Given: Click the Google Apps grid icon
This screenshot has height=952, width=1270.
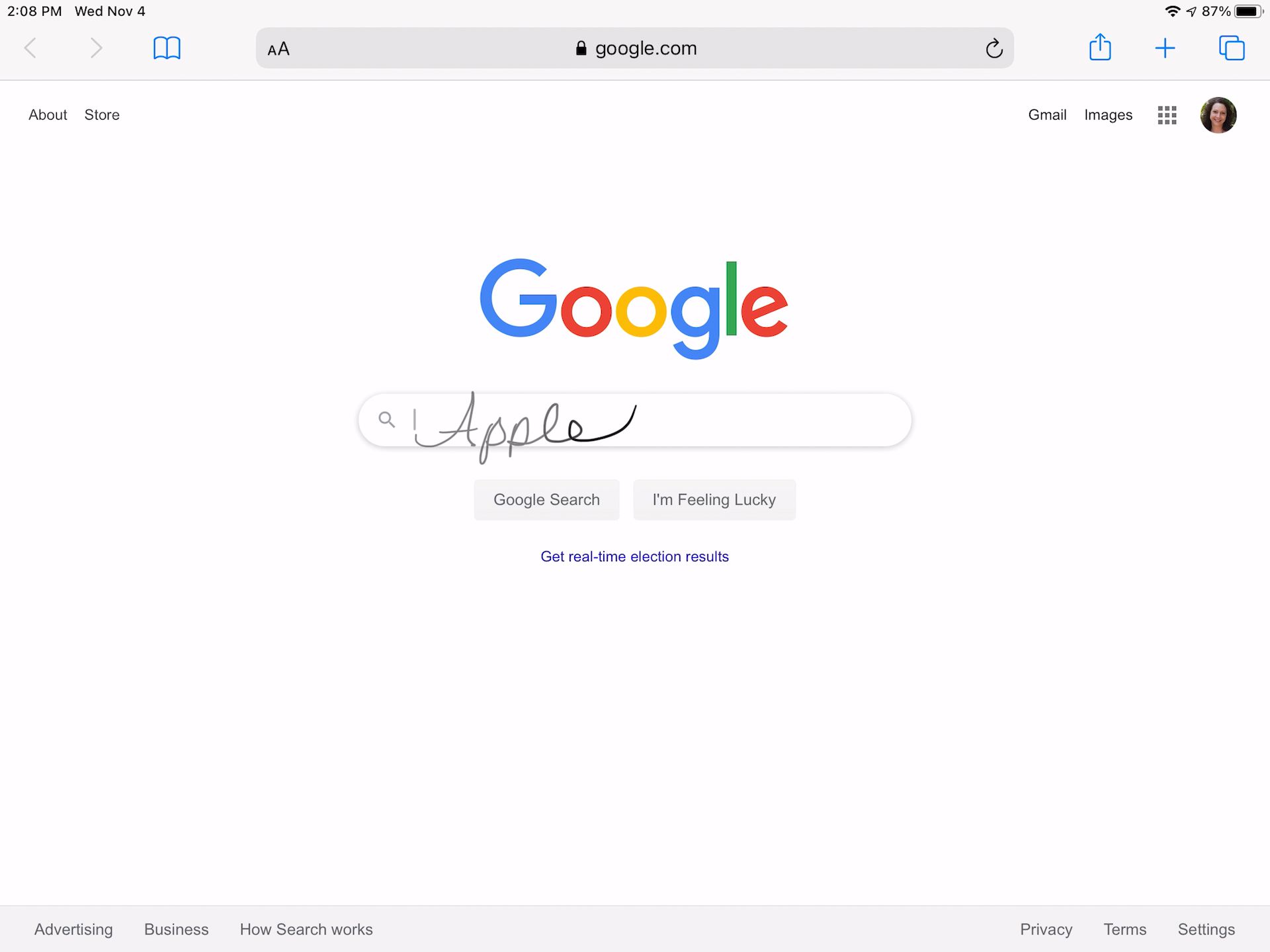Looking at the screenshot, I should click(x=1165, y=115).
